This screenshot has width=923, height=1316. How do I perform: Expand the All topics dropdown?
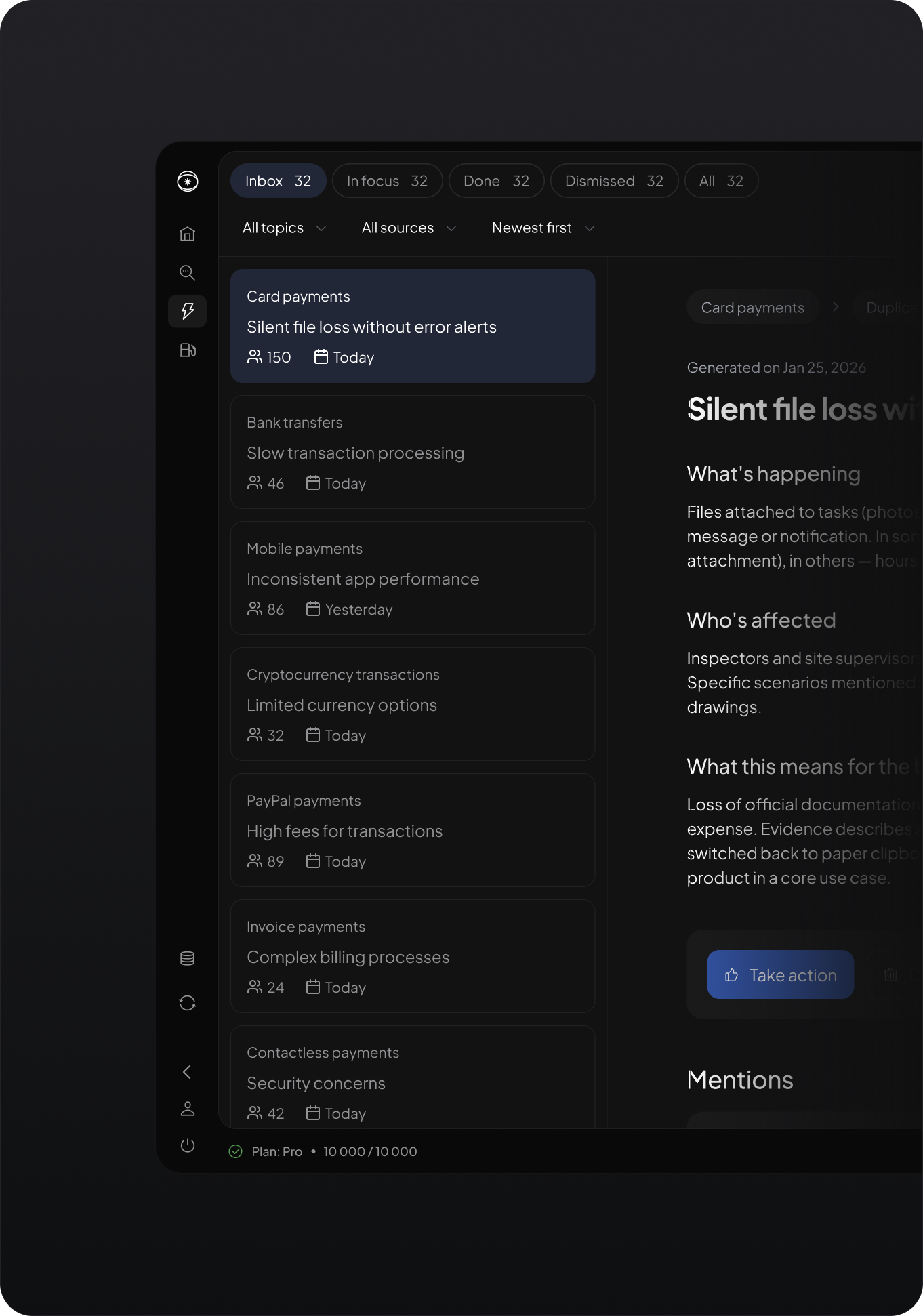[x=285, y=228]
